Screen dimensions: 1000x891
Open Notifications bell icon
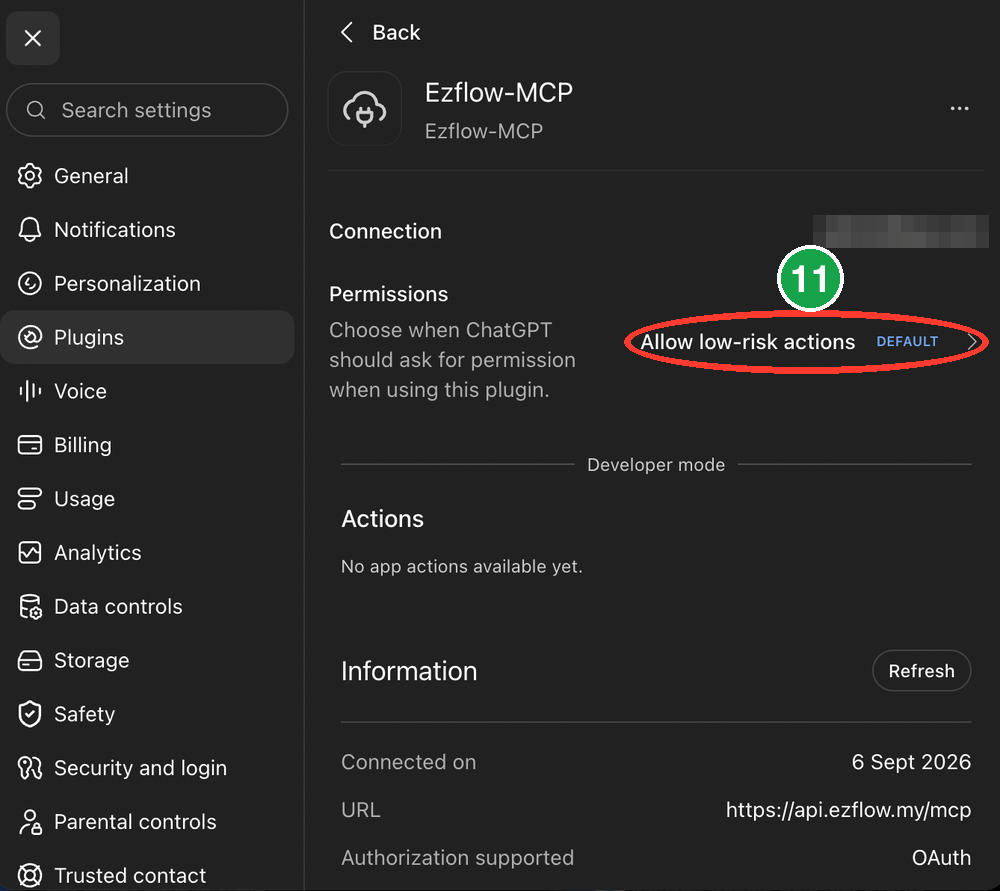[30, 230]
